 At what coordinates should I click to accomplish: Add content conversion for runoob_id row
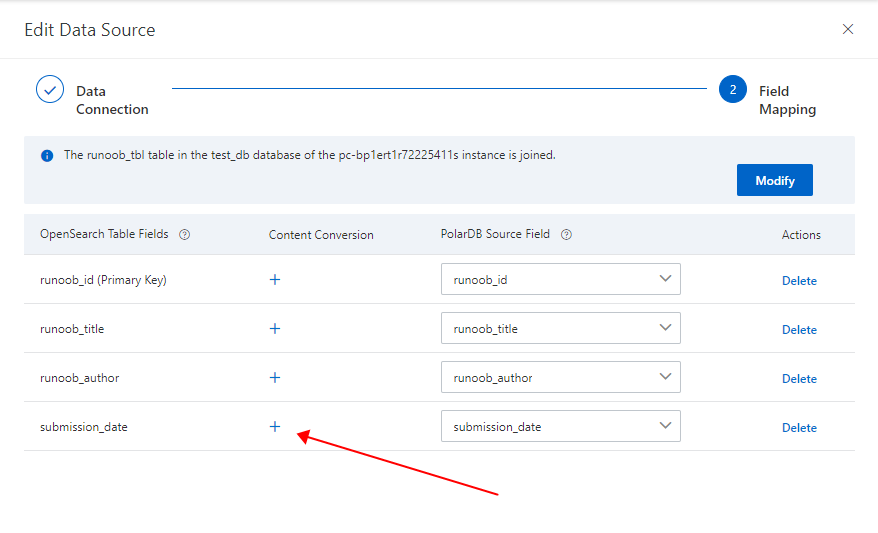click(x=275, y=280)
